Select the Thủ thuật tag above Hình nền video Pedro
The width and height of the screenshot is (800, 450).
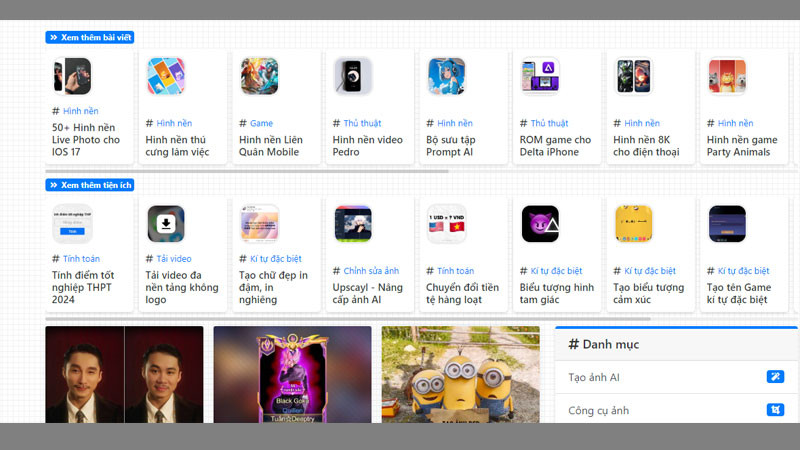pos(362,123)
